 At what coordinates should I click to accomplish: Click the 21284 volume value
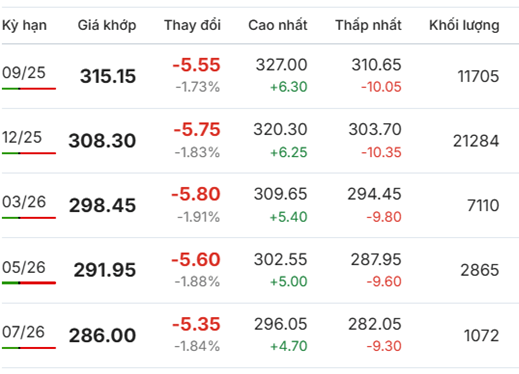pos(476,141)
